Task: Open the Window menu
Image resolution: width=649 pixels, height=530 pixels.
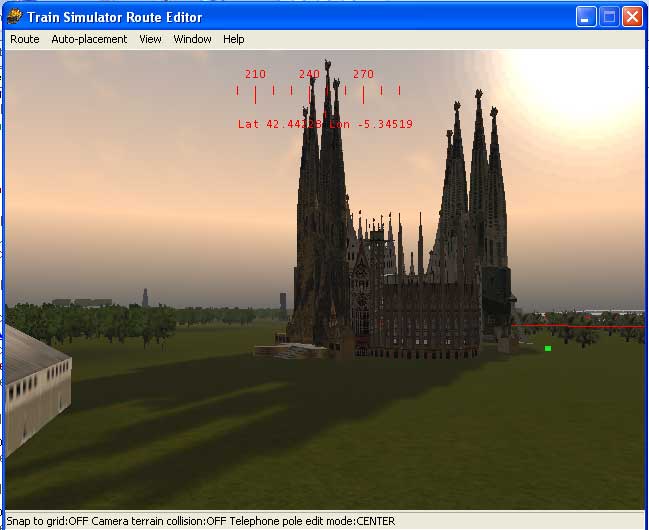Action: [192, 39]
